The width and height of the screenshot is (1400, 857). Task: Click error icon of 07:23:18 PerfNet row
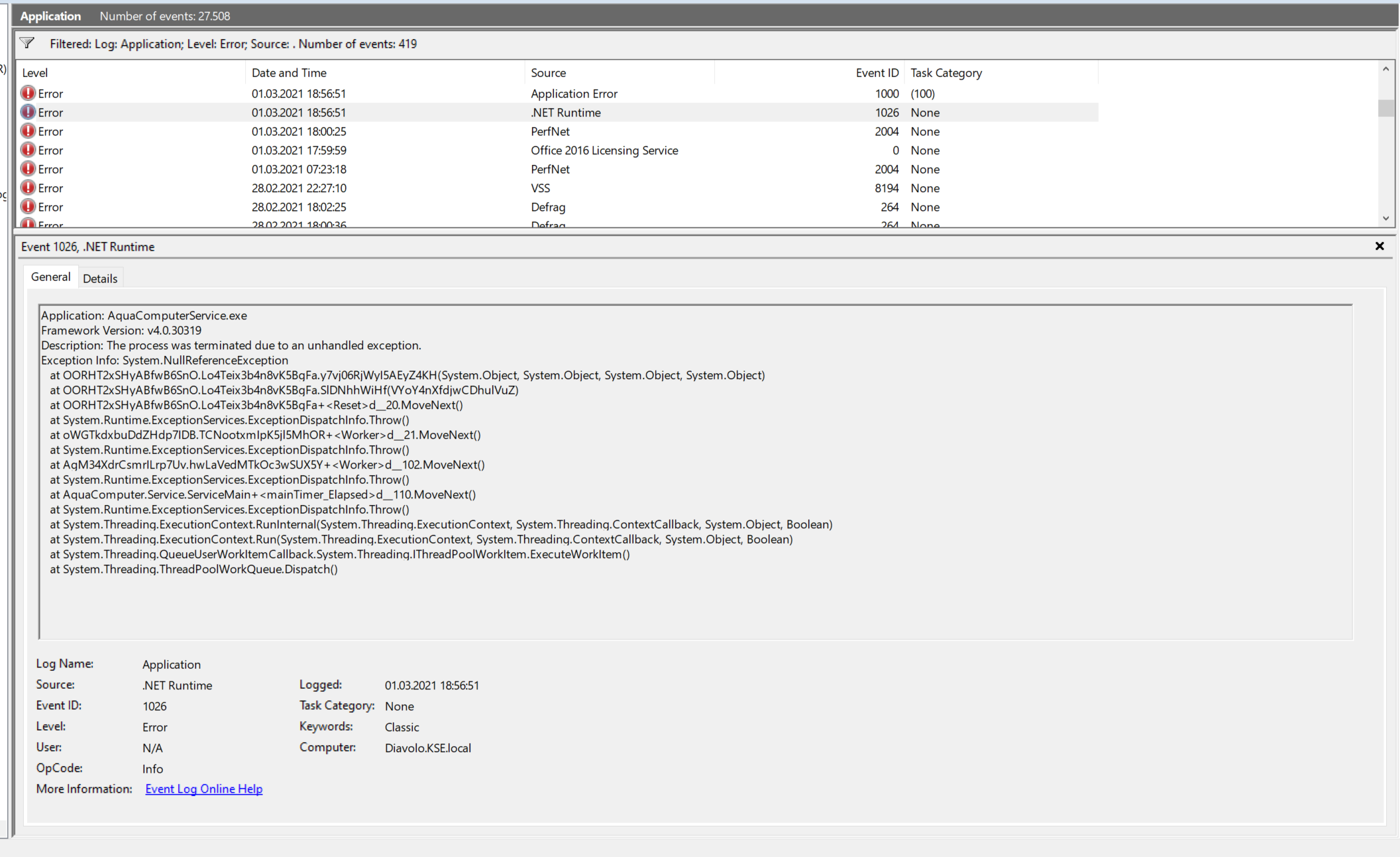pyautogui.click(x=28, y=169)
